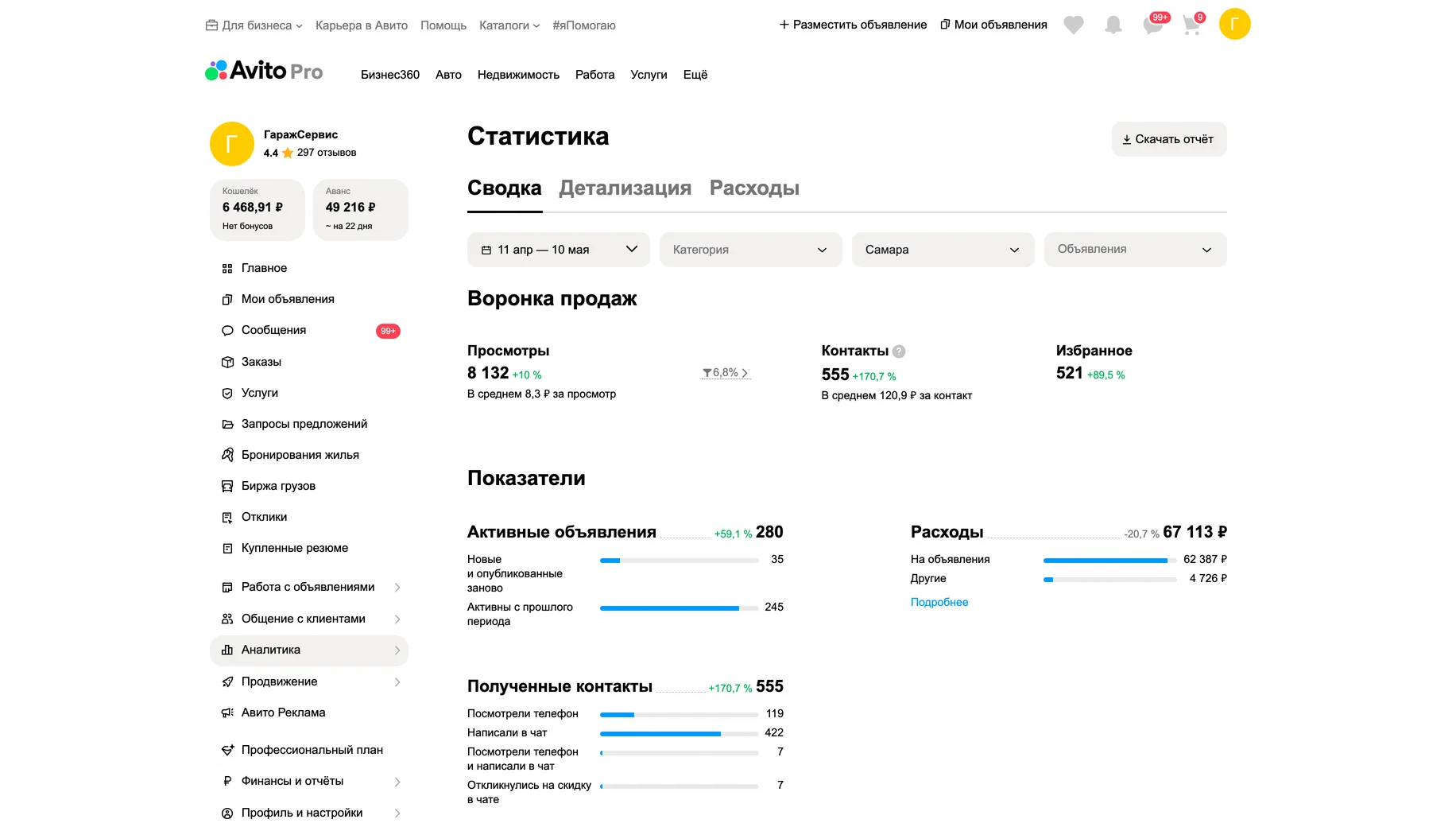This screenshot has width=1456, height=827.
Task: Open notifications bell icon
Action: [x=1113, y=25]
